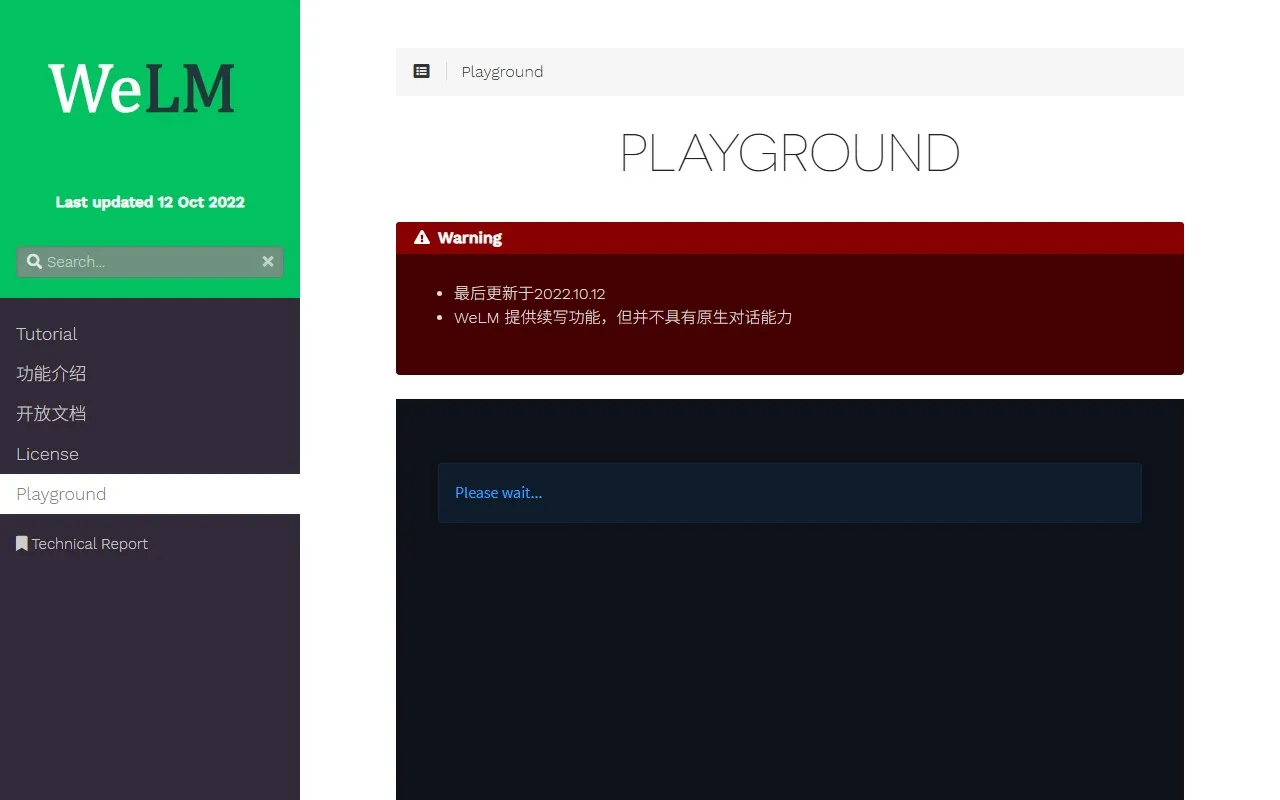Image resolution: width=1280 pixels, height=800 pixels.
Task: Select the highlighted Playground sidebar item
Action: tap(61, 494)
